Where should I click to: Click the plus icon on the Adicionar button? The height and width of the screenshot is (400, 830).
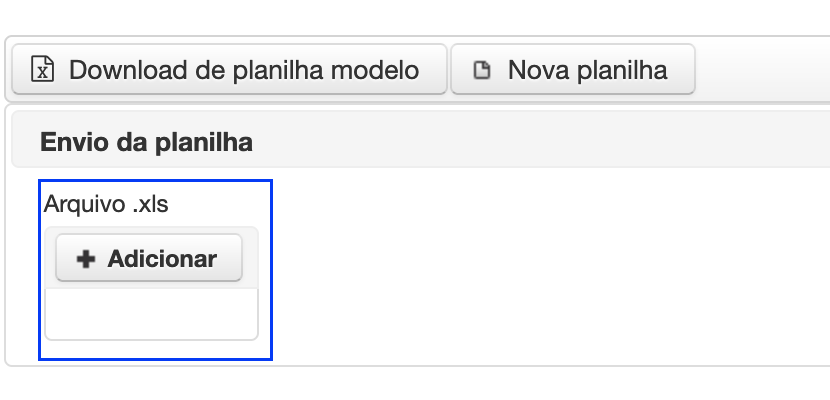pyautogui.click(x=86, y=259)
